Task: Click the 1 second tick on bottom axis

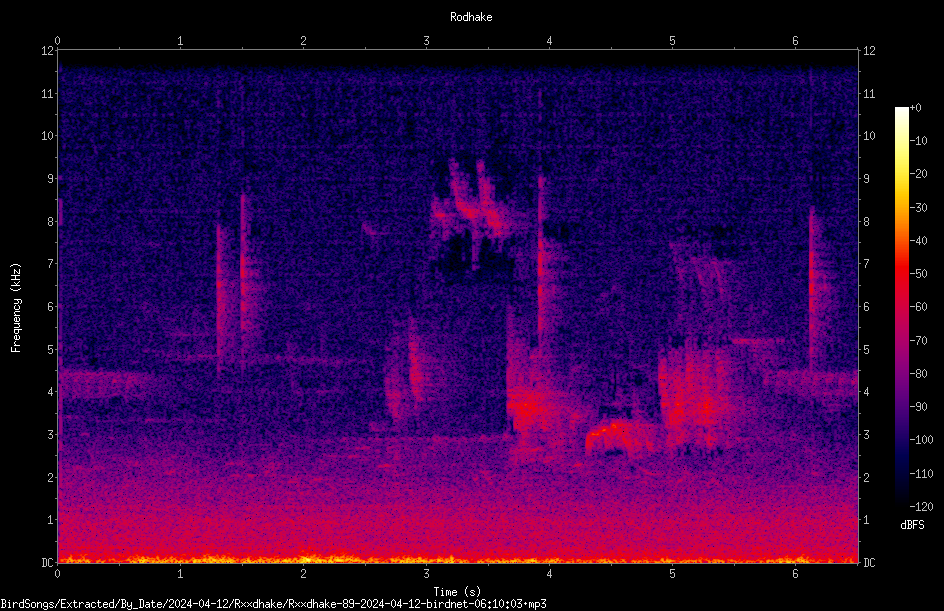Action: (x=180, y=574)
